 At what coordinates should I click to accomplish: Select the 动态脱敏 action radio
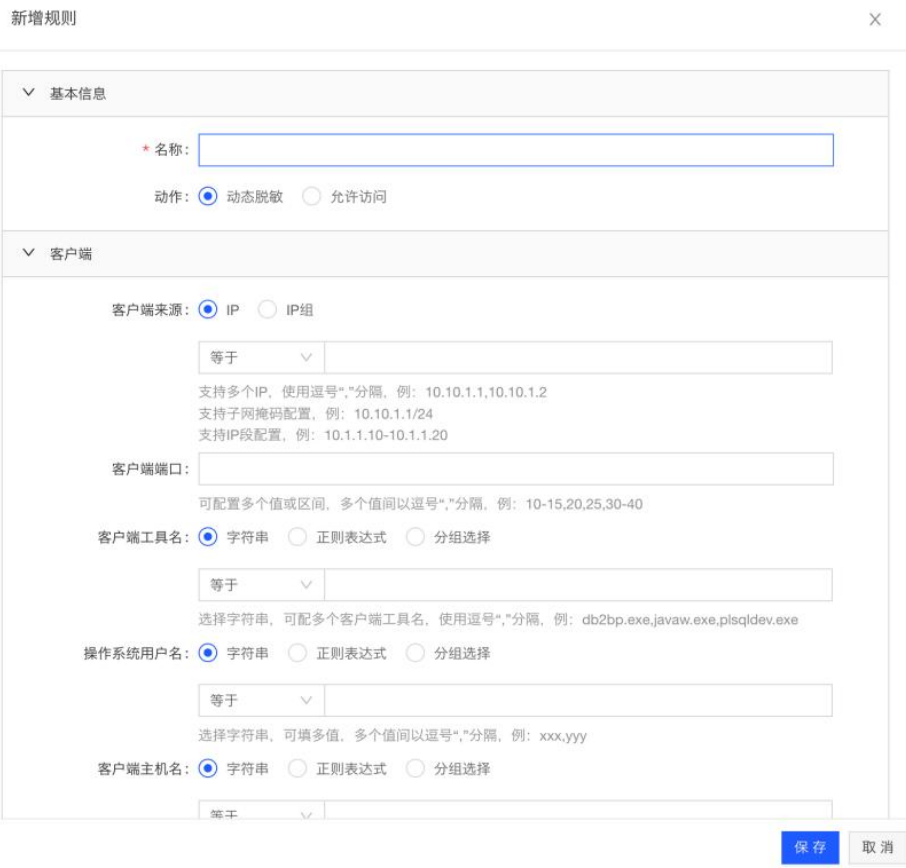(x=208, y=196)
